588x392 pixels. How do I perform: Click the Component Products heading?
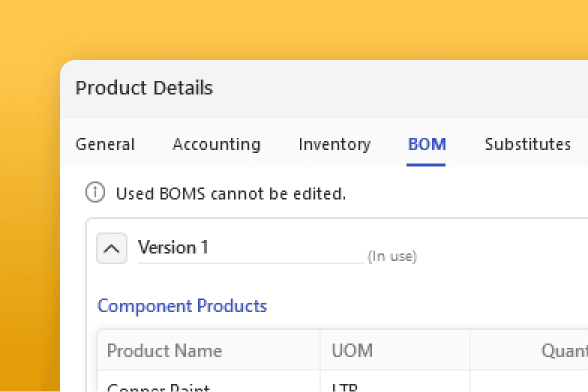pos(182,306)
